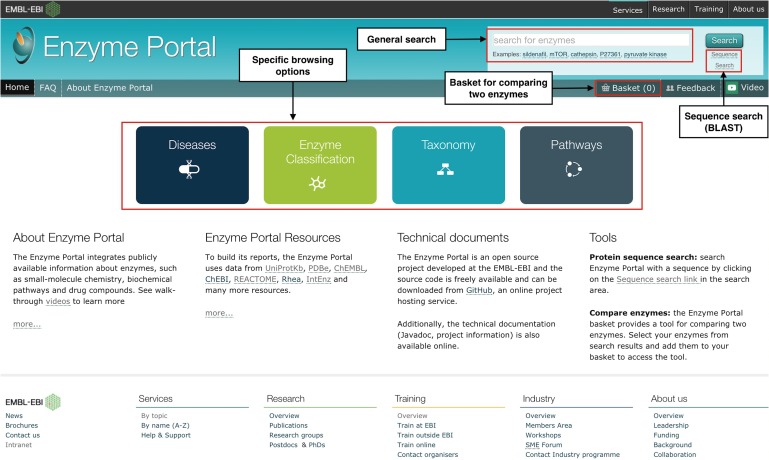Click the P27361 example search link
Image resolution: width=769 pixels, height=460 pixels.
point(610,54)
